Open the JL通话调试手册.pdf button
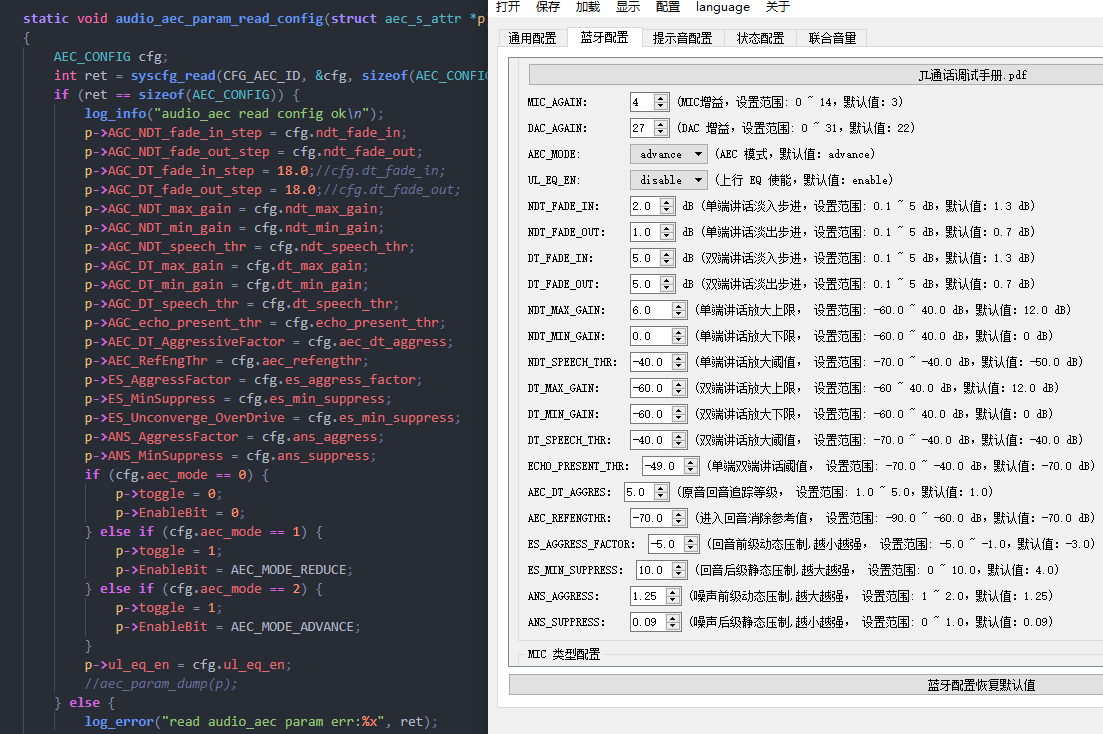 [816, 75]
